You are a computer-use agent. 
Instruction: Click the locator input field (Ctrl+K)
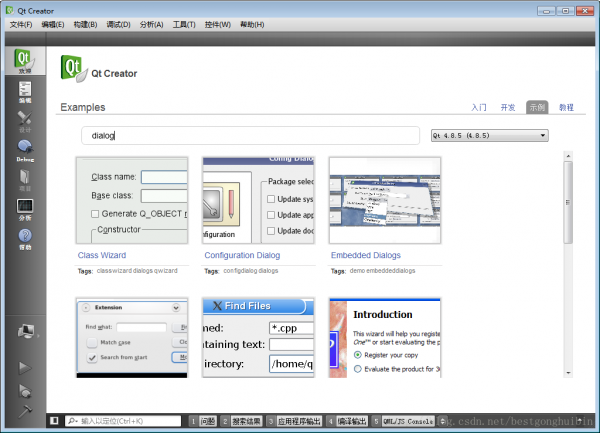tap(123, 421)
